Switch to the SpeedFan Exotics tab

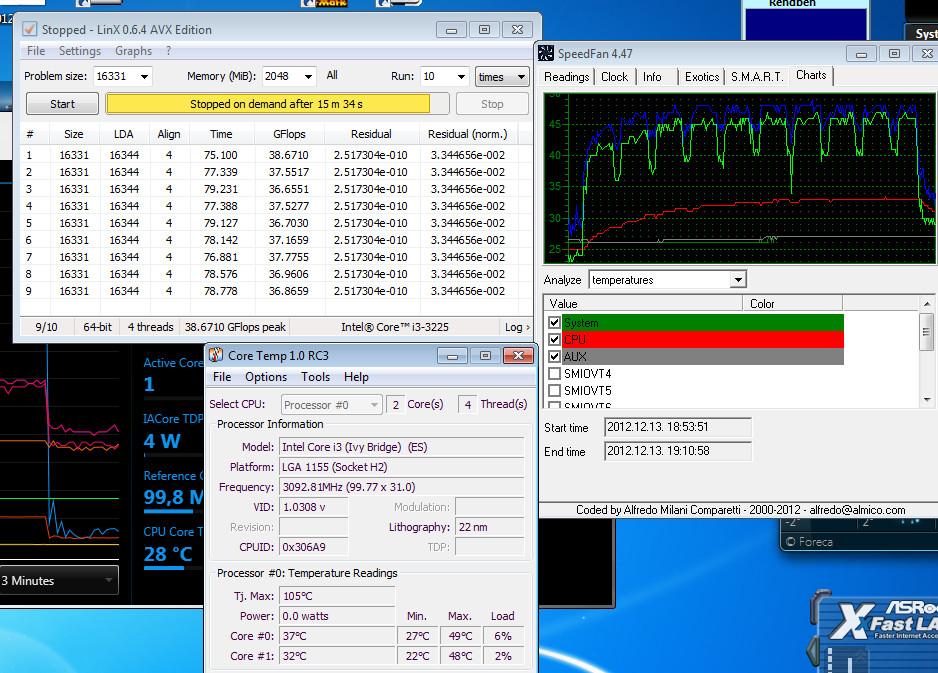[702, 77]
